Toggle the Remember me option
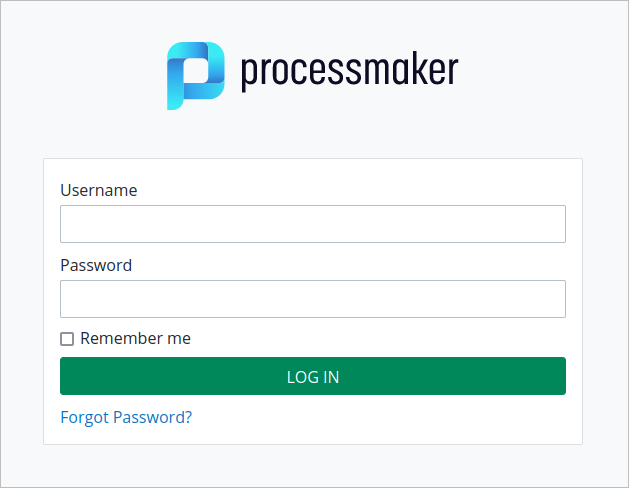 [x=67, y=339]
